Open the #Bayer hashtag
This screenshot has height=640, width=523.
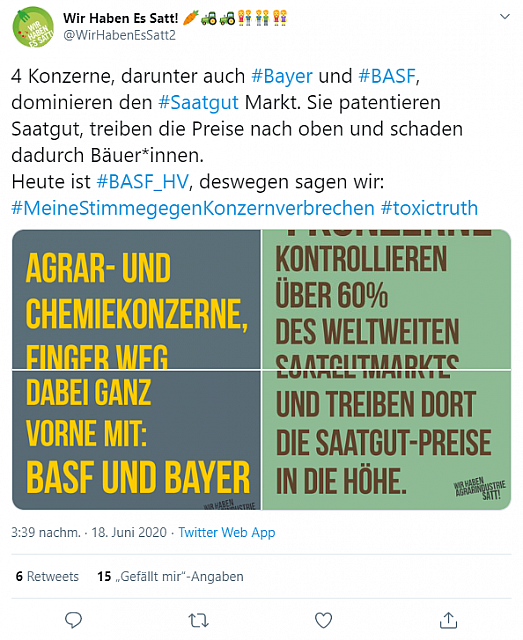(x=282, y=76)
